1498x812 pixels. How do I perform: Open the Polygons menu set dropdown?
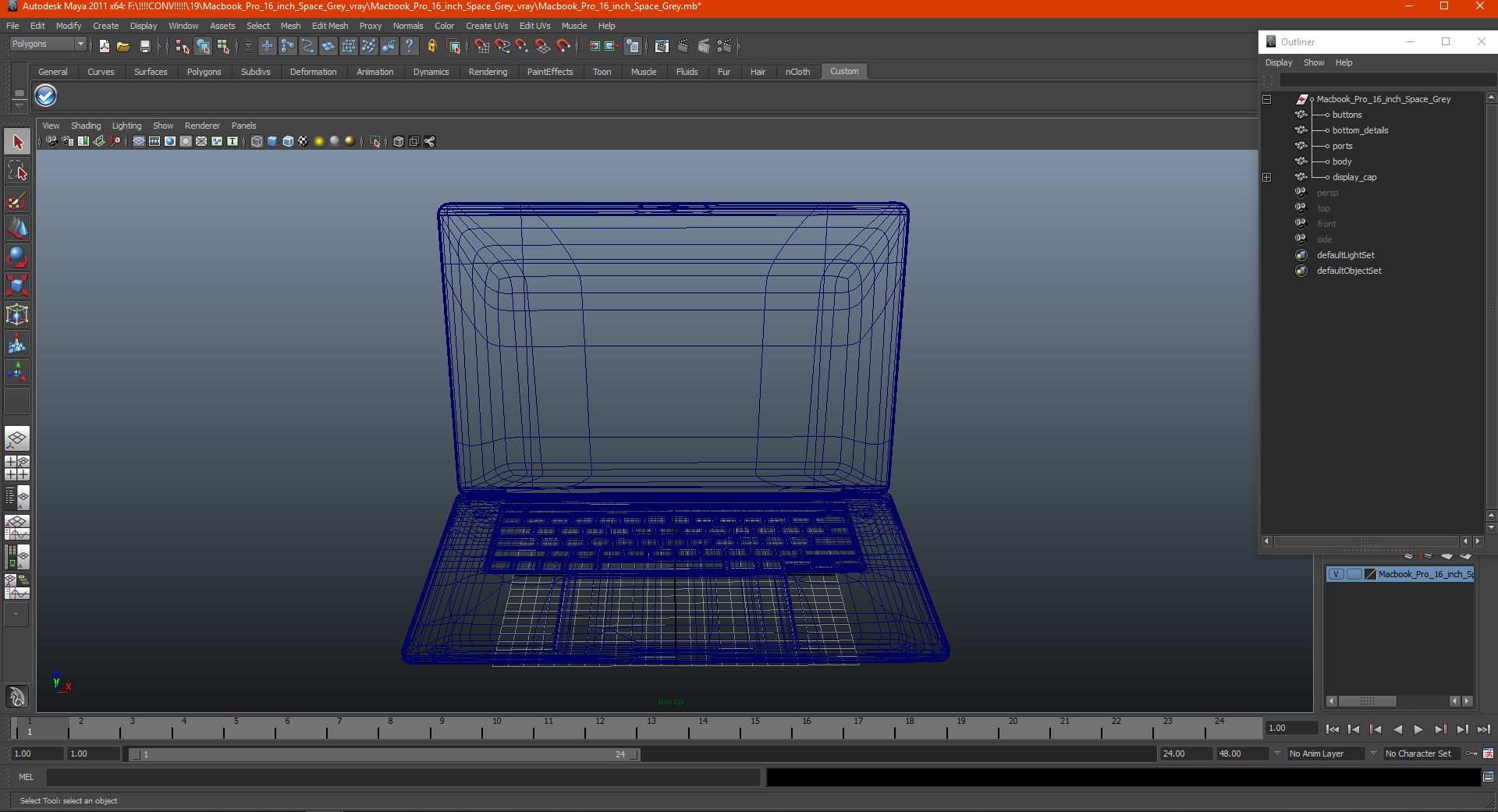pos(48,44)
